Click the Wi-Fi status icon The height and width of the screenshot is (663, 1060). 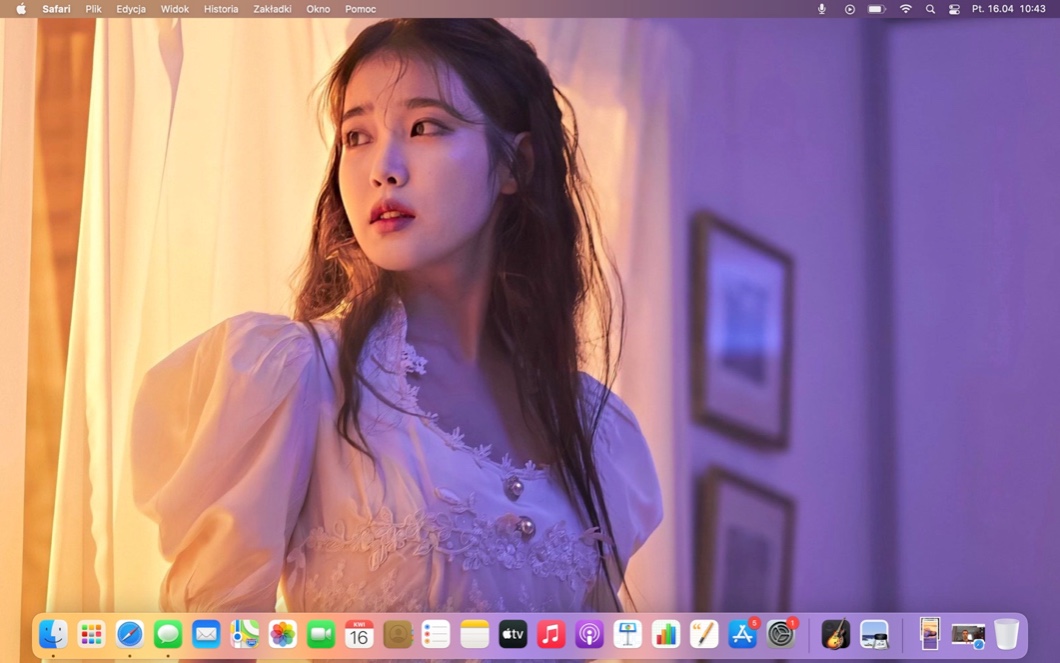pyautogui.click(x=906, y=9)
